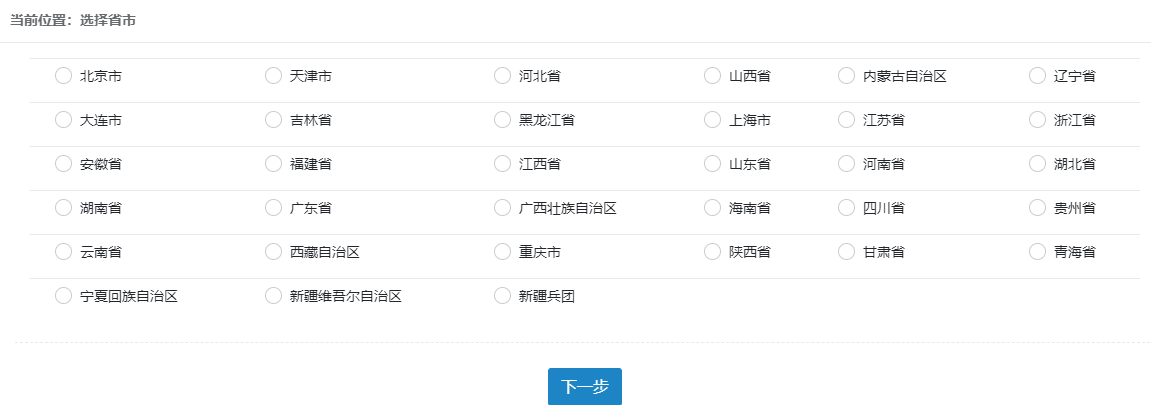The height and width of the screenshot is (405, 1151).
Task: Select 黑龙江省 radio button
Action: point(502,120)
